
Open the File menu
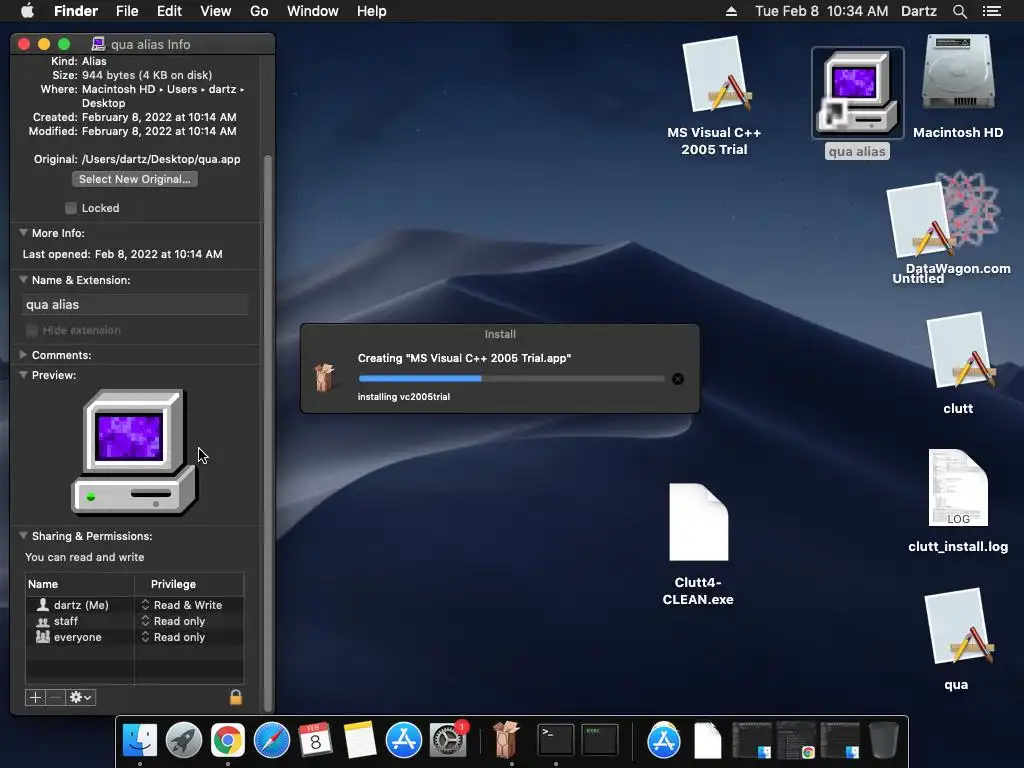pyautogui.click(x=127, y=11)
